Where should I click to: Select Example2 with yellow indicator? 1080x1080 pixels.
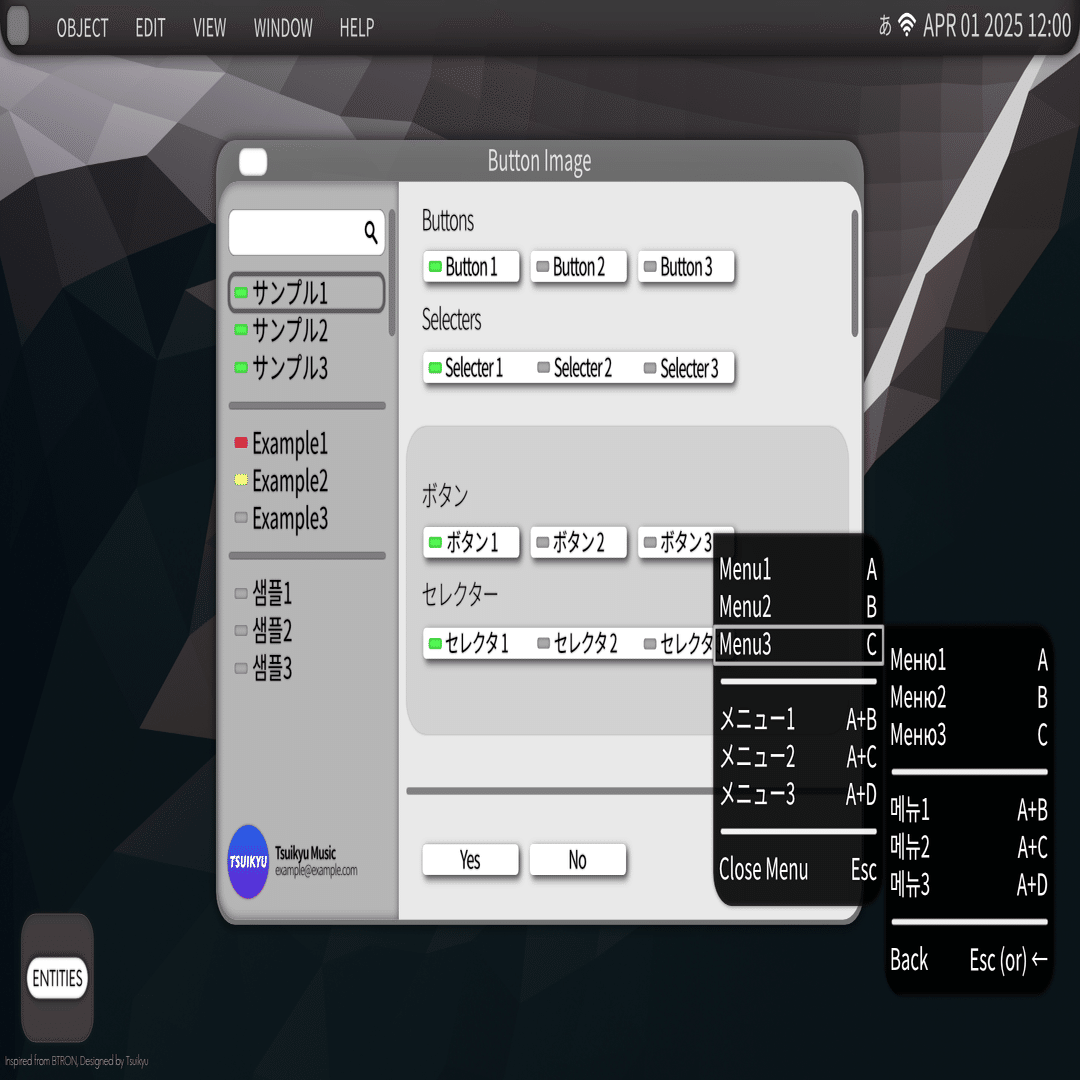307,480
